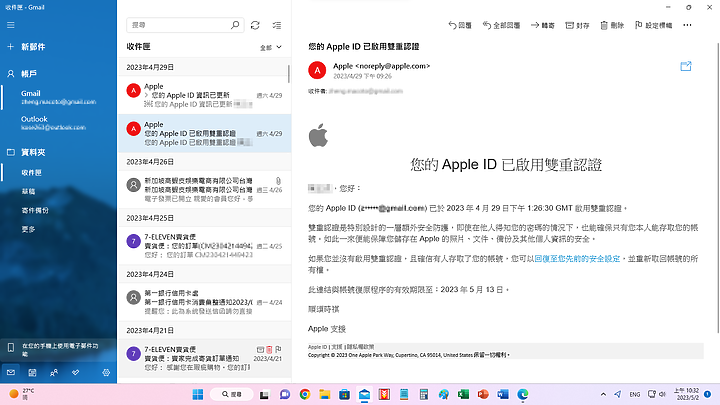Click the search magnifier icon

235,25
